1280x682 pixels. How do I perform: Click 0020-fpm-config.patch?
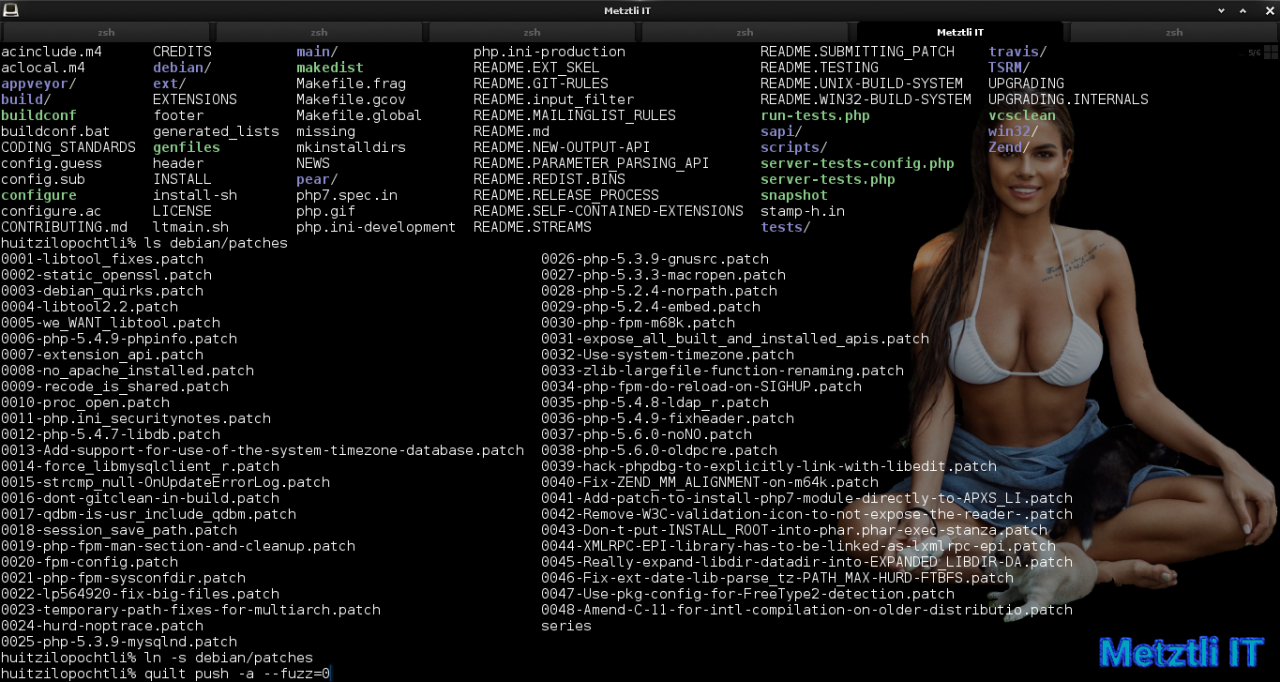pyautogui.click(x=89, y=562)
